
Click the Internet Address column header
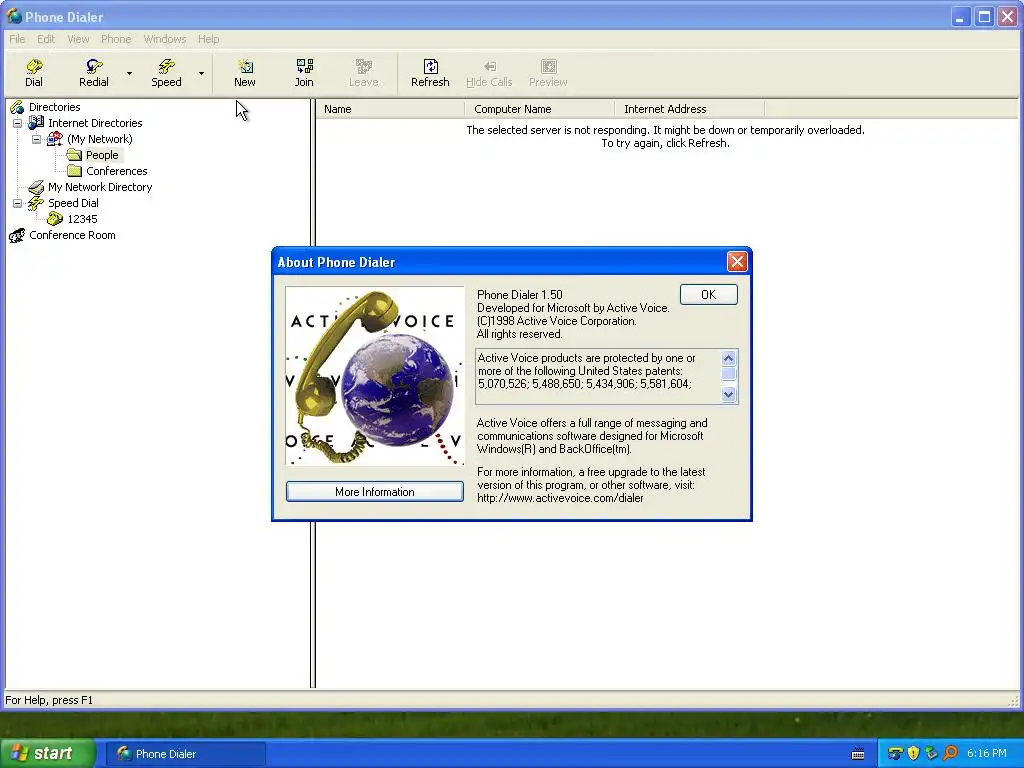[689, 109]
